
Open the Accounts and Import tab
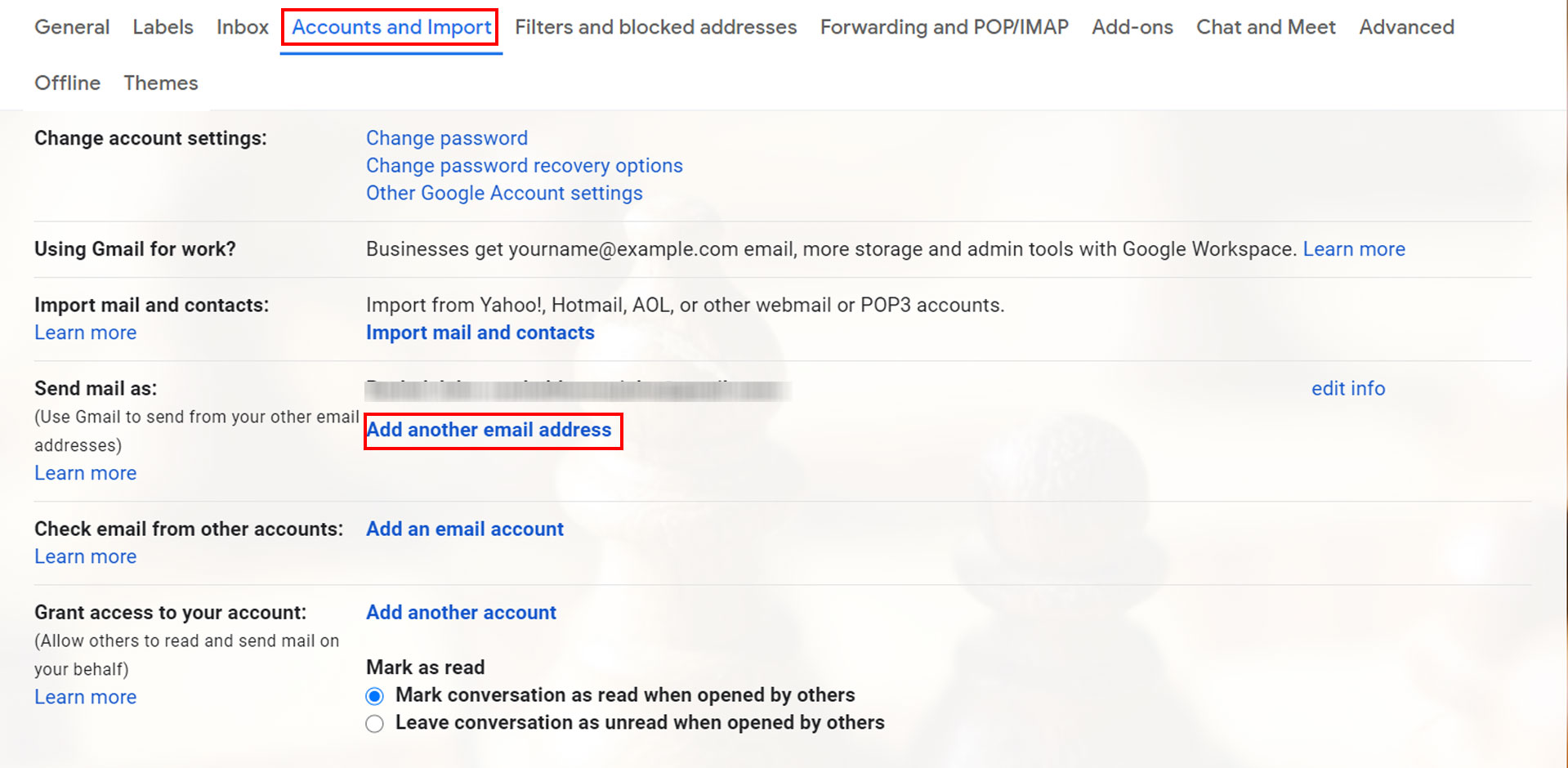(390, 27)
